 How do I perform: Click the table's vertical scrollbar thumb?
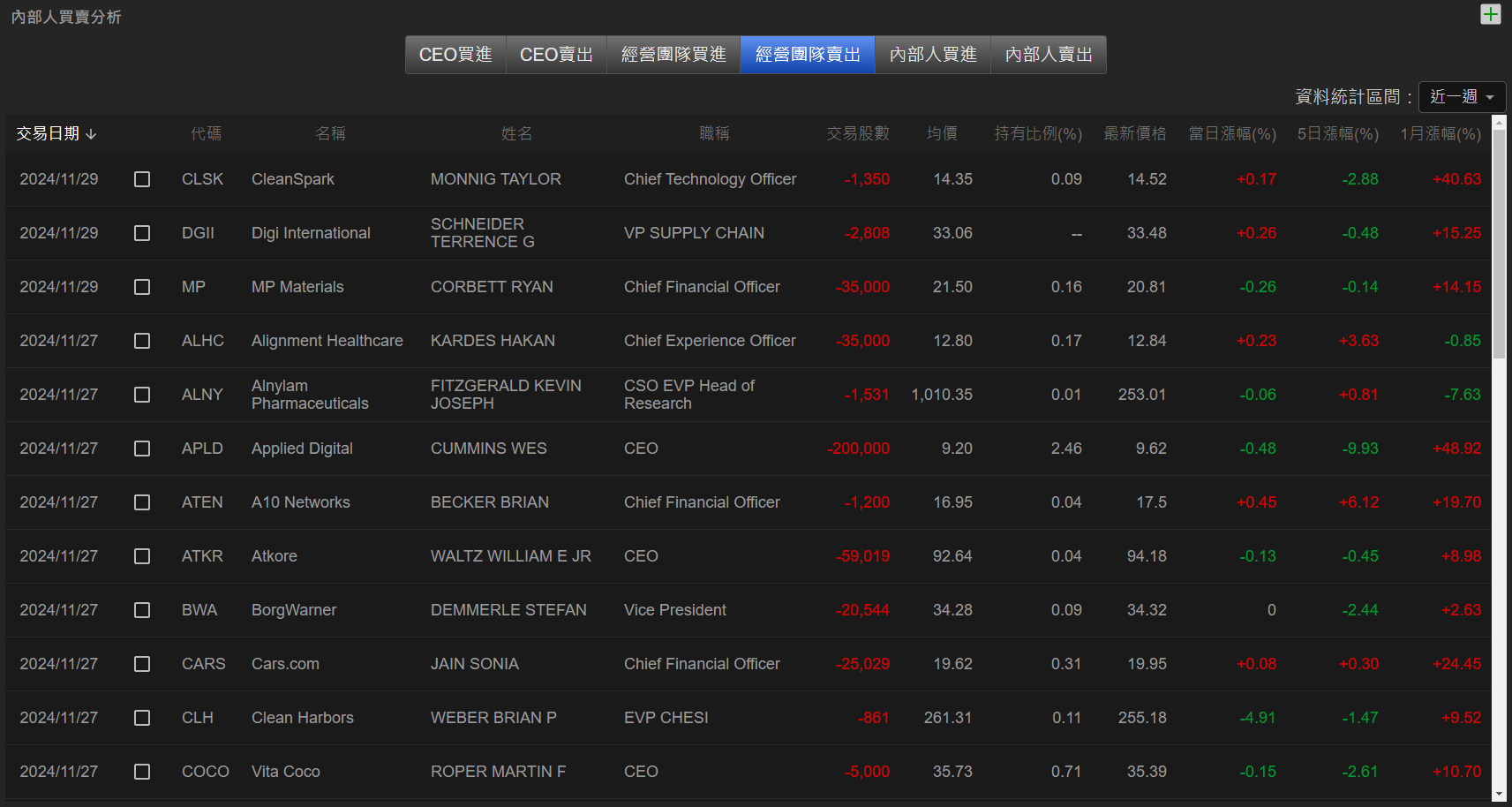click(x=1499, y=245)
